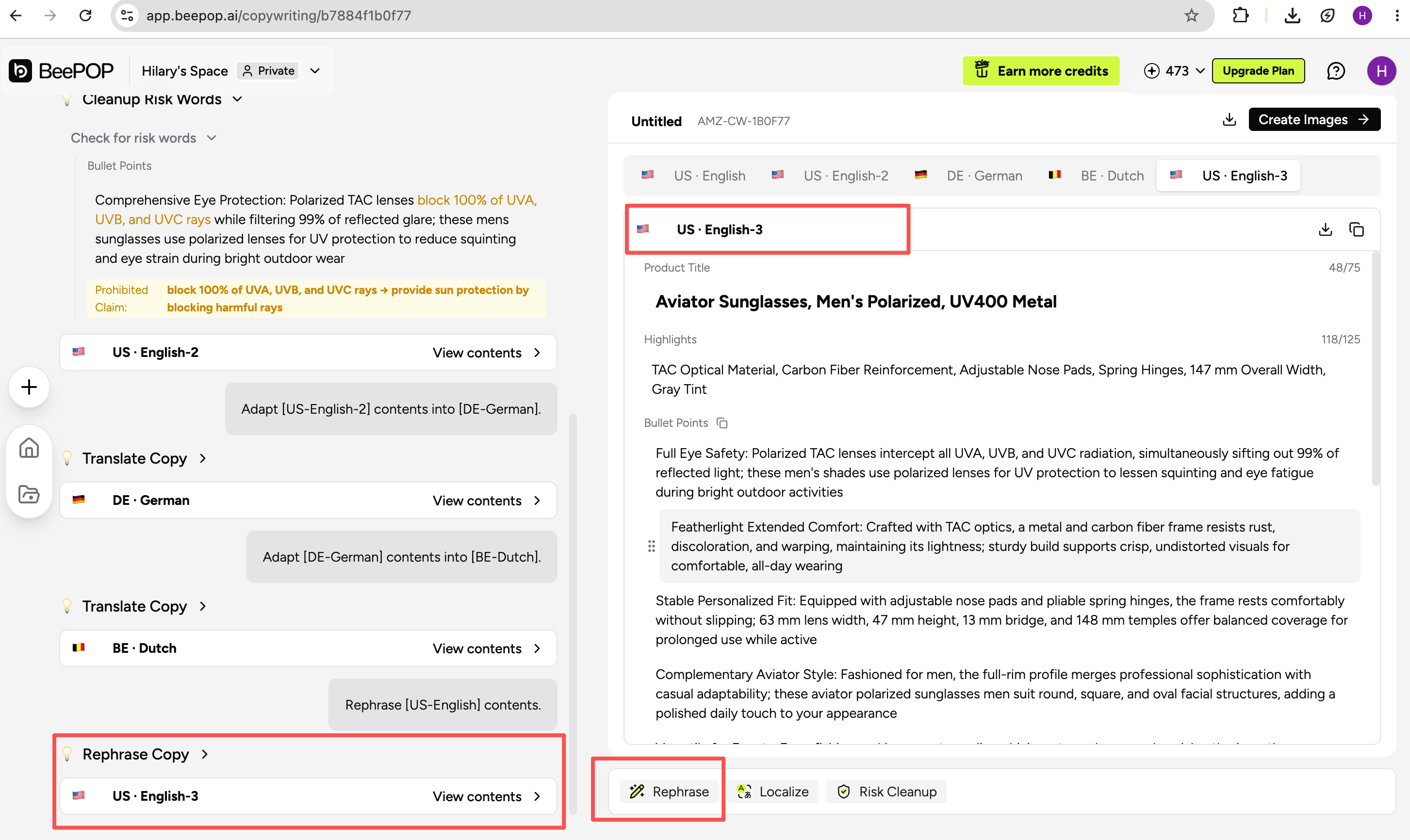Bookmark this page with the star icon
1410x840 pixels.
pyautogui.click(x=1192, y=16)
